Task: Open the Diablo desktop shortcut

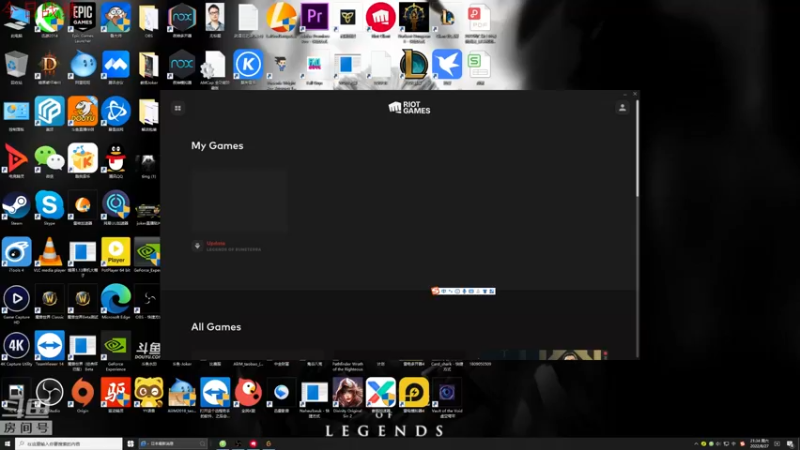Action: coord(49,65)
